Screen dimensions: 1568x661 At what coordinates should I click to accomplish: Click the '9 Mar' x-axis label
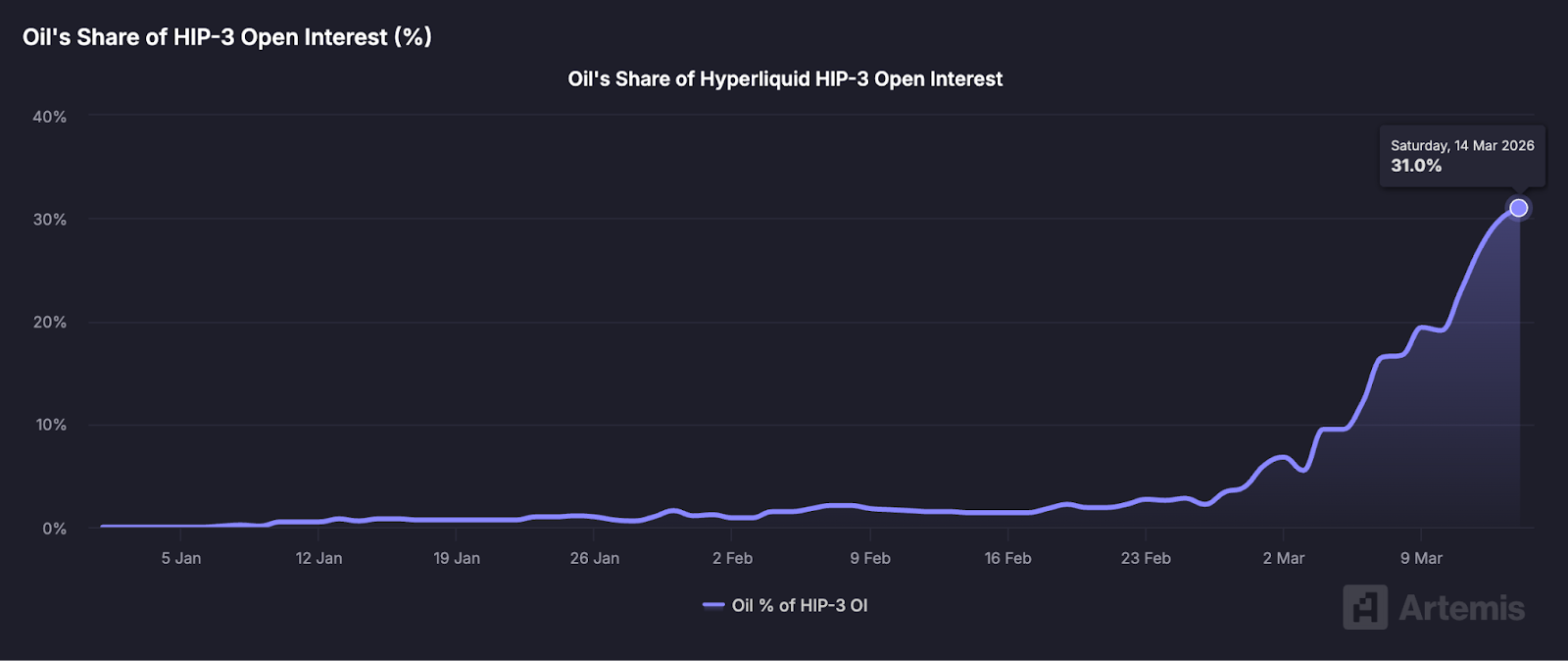tap(1421, 558)
